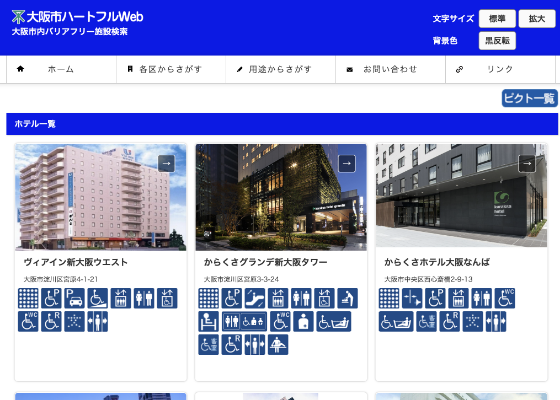Click automatic door icon under からくさホテル大阪なんば
The image size is (560, 400).
click(x=496, y=321)
